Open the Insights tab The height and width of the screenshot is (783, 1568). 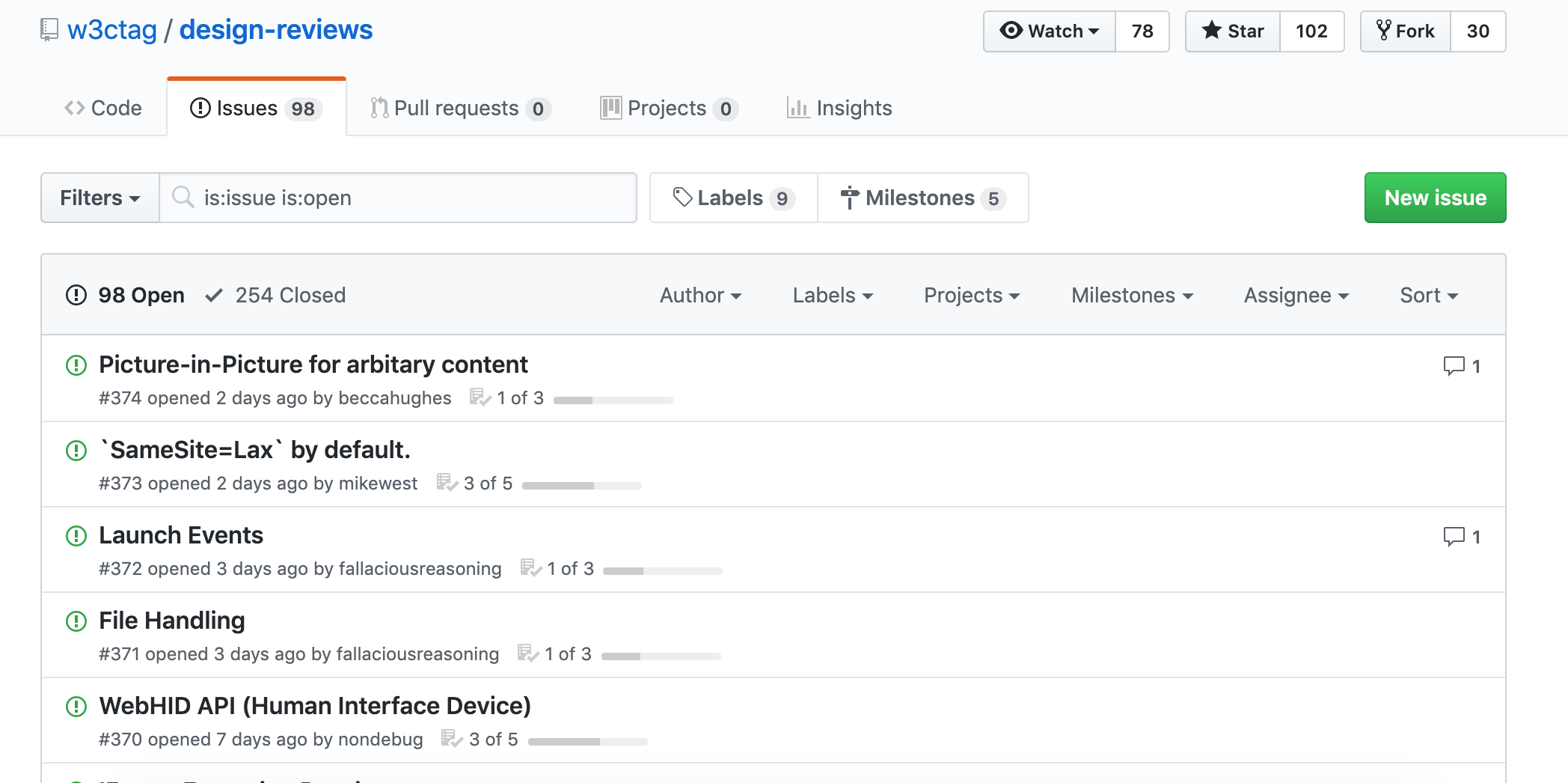(839, 109)
